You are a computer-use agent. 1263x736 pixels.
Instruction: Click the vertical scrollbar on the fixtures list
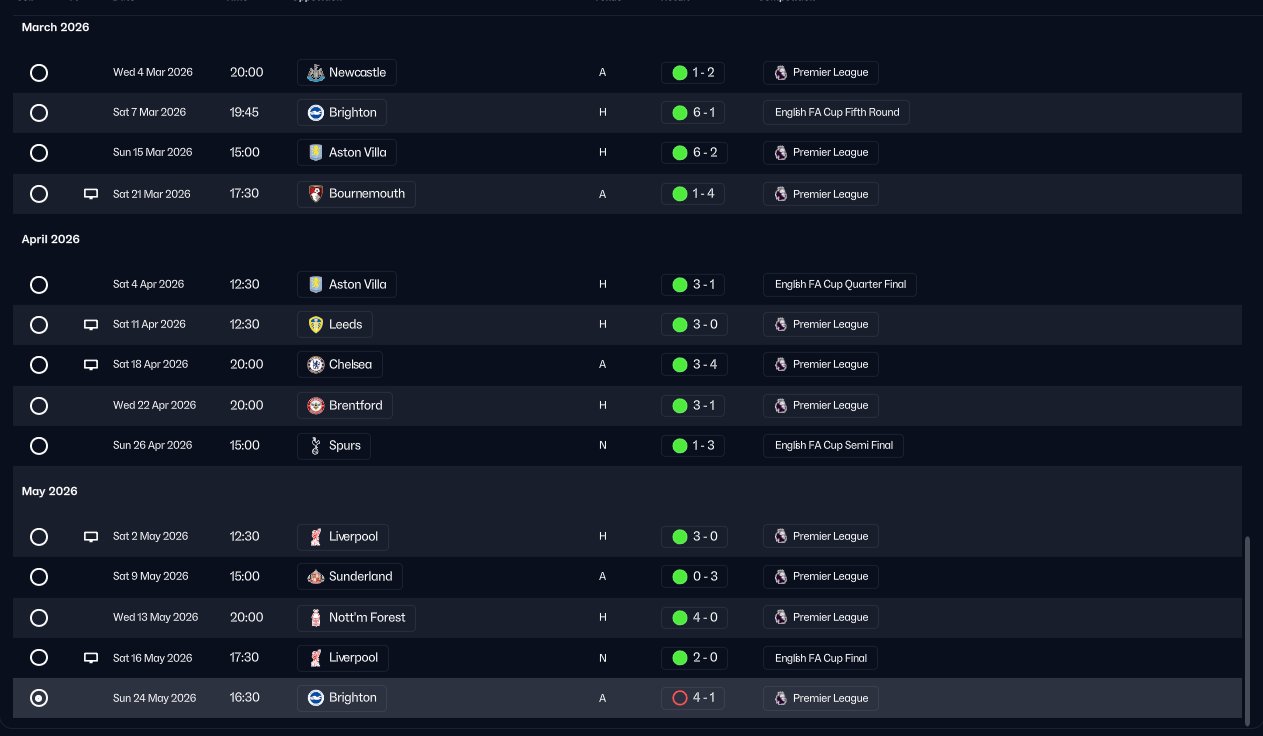point(1248,630)
